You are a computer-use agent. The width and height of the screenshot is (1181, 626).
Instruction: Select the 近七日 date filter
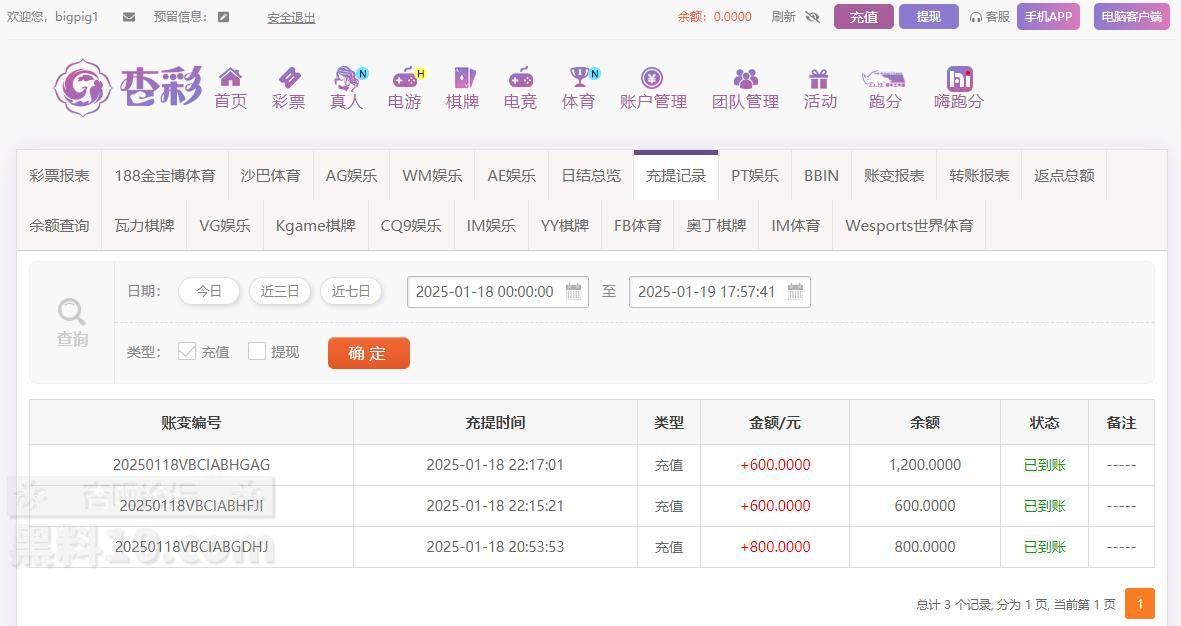point(351,291)
